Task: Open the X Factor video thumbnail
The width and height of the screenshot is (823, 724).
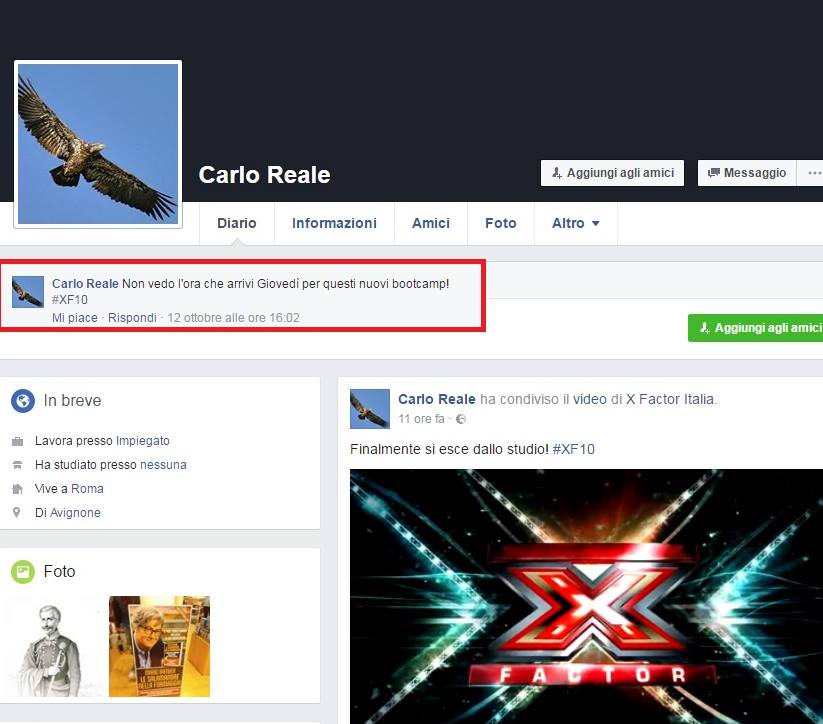Action: pos(586,595)
